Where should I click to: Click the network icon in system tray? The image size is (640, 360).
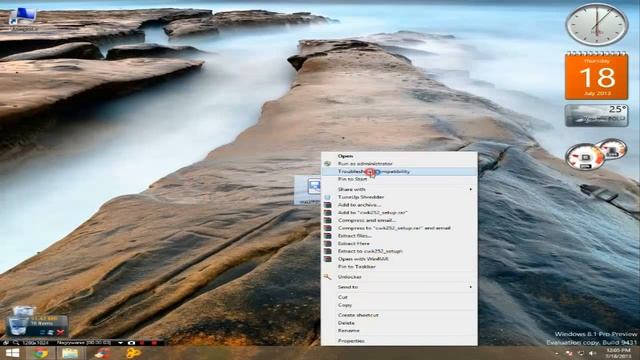(580, 353)
